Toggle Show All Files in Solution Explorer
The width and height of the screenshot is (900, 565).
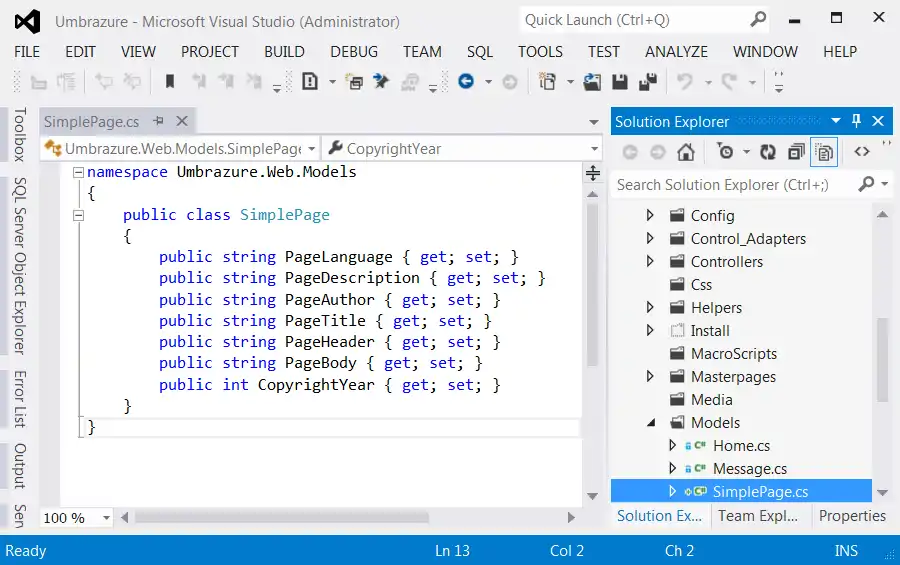(x=824, y=152)
